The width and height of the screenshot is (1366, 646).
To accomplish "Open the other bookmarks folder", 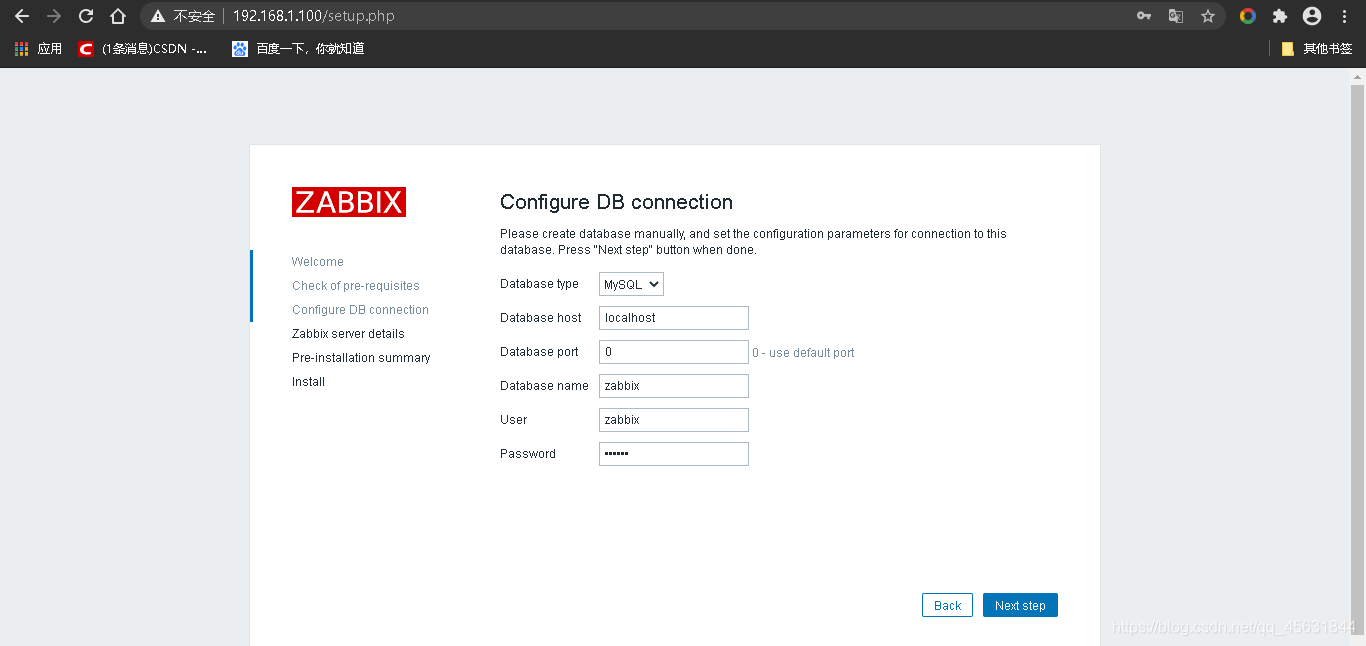I will [1317, 48].
